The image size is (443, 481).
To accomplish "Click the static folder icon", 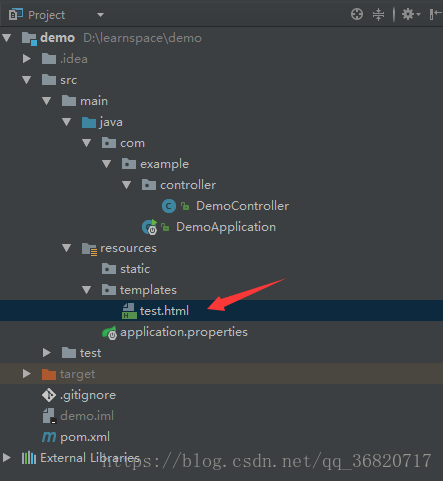I will 109,269.
